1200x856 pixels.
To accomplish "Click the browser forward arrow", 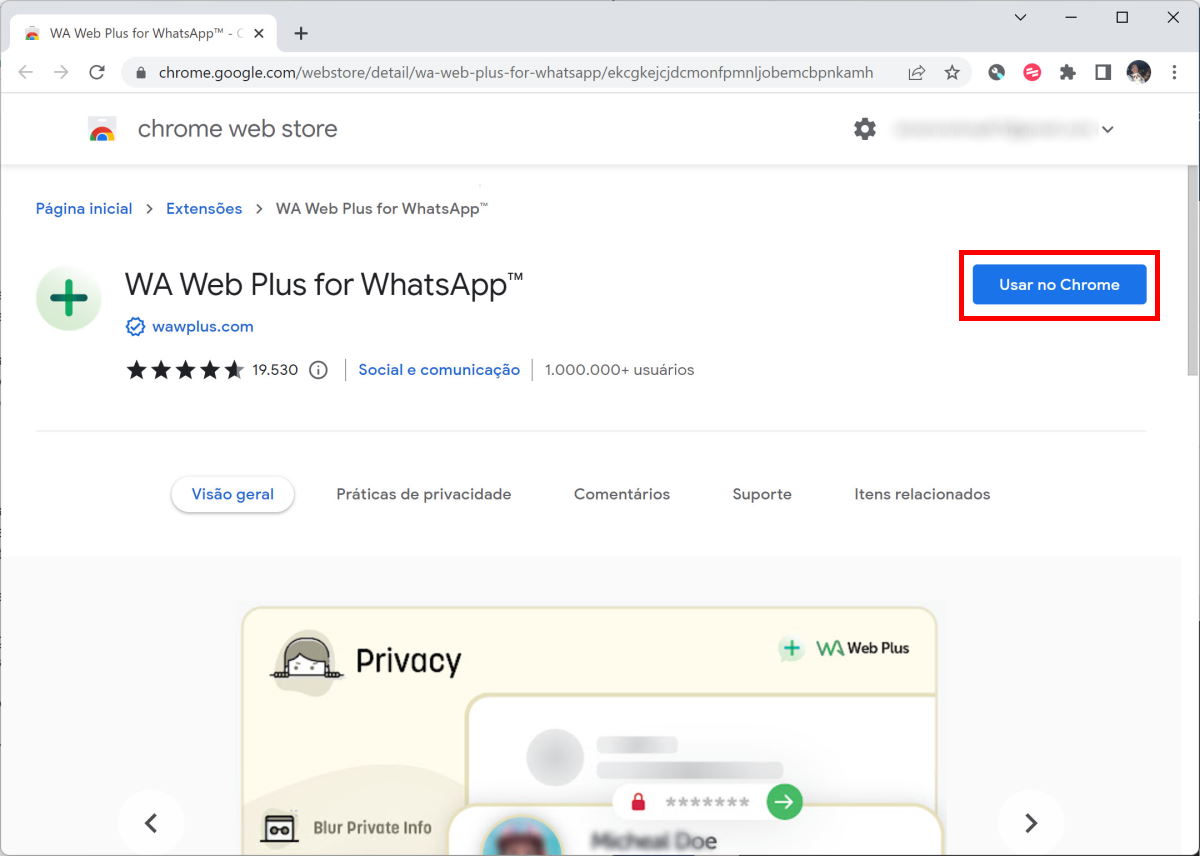I will [61, 72].
